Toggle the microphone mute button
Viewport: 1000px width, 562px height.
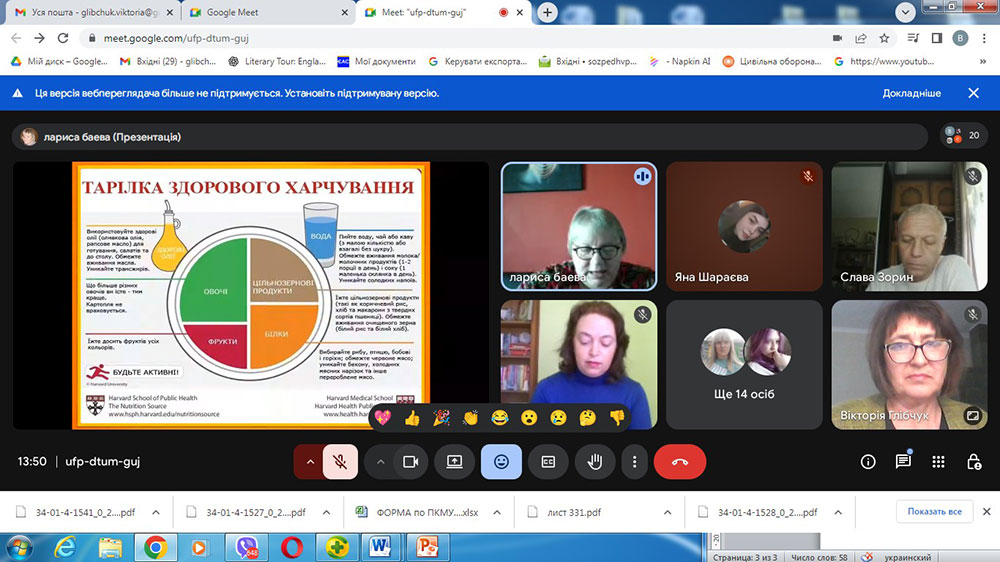[341, 462]
